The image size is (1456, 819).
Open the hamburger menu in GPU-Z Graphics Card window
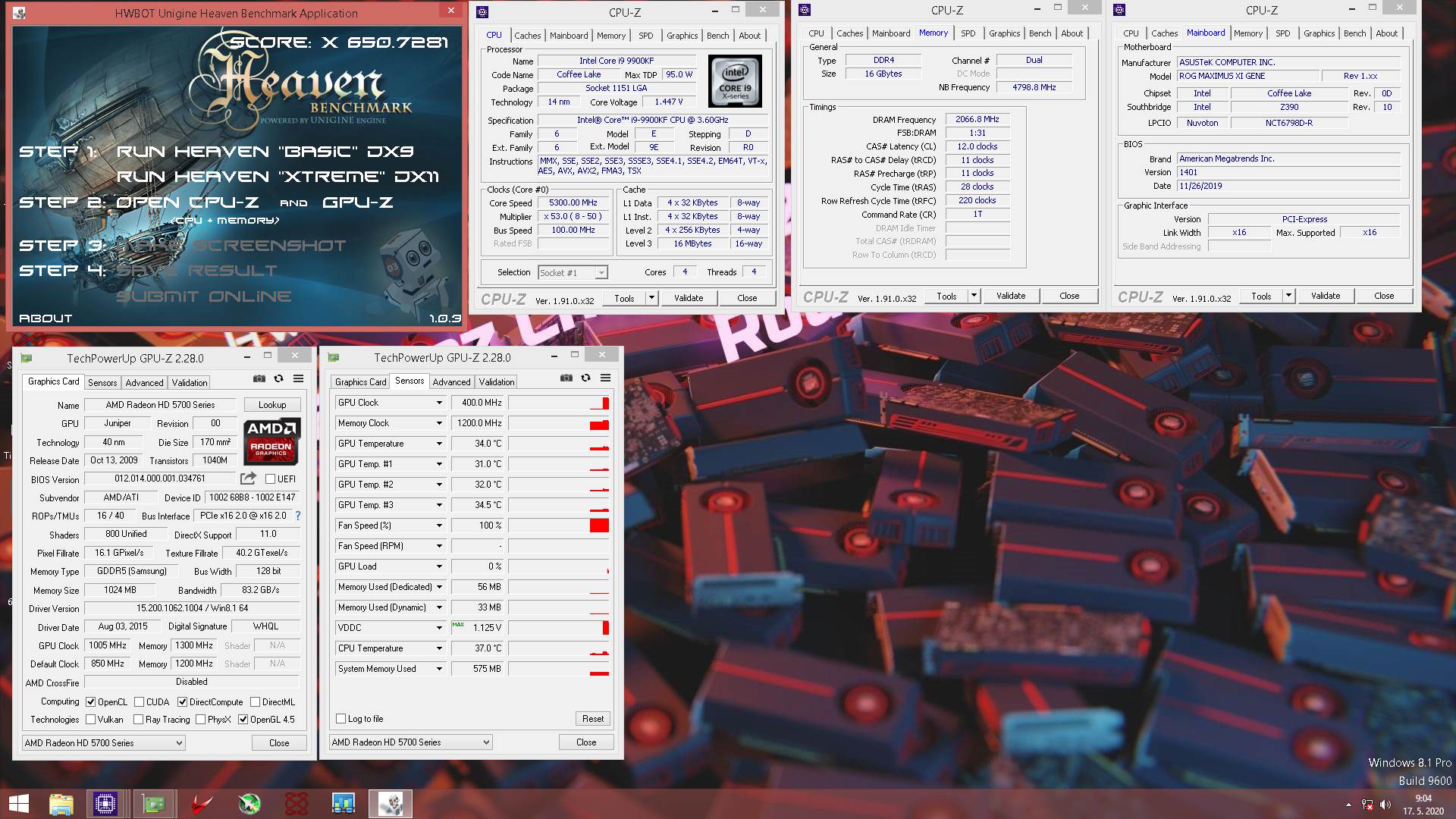coord(299,378)
